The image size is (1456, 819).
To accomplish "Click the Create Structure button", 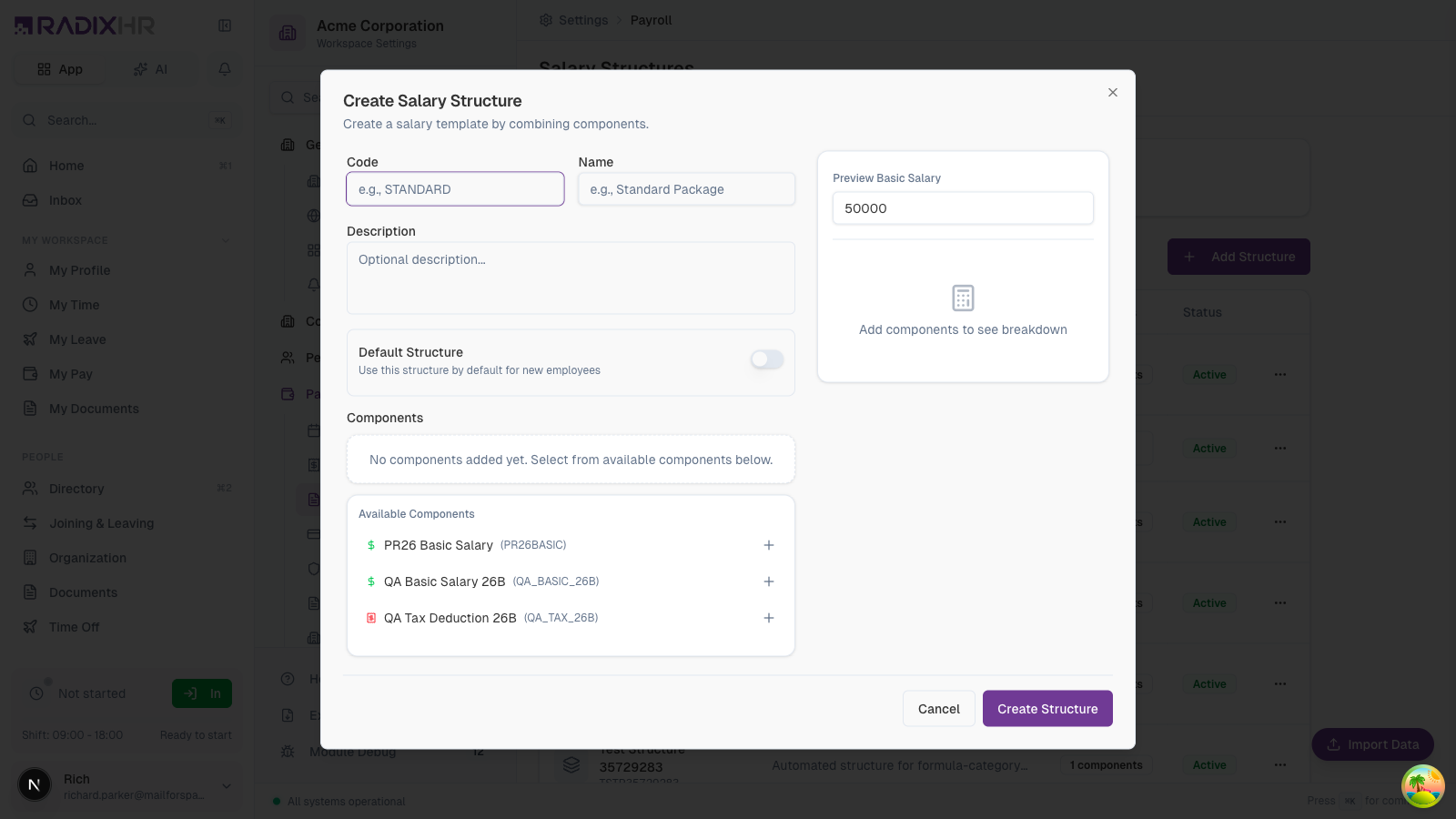I will click(1047, 709).
